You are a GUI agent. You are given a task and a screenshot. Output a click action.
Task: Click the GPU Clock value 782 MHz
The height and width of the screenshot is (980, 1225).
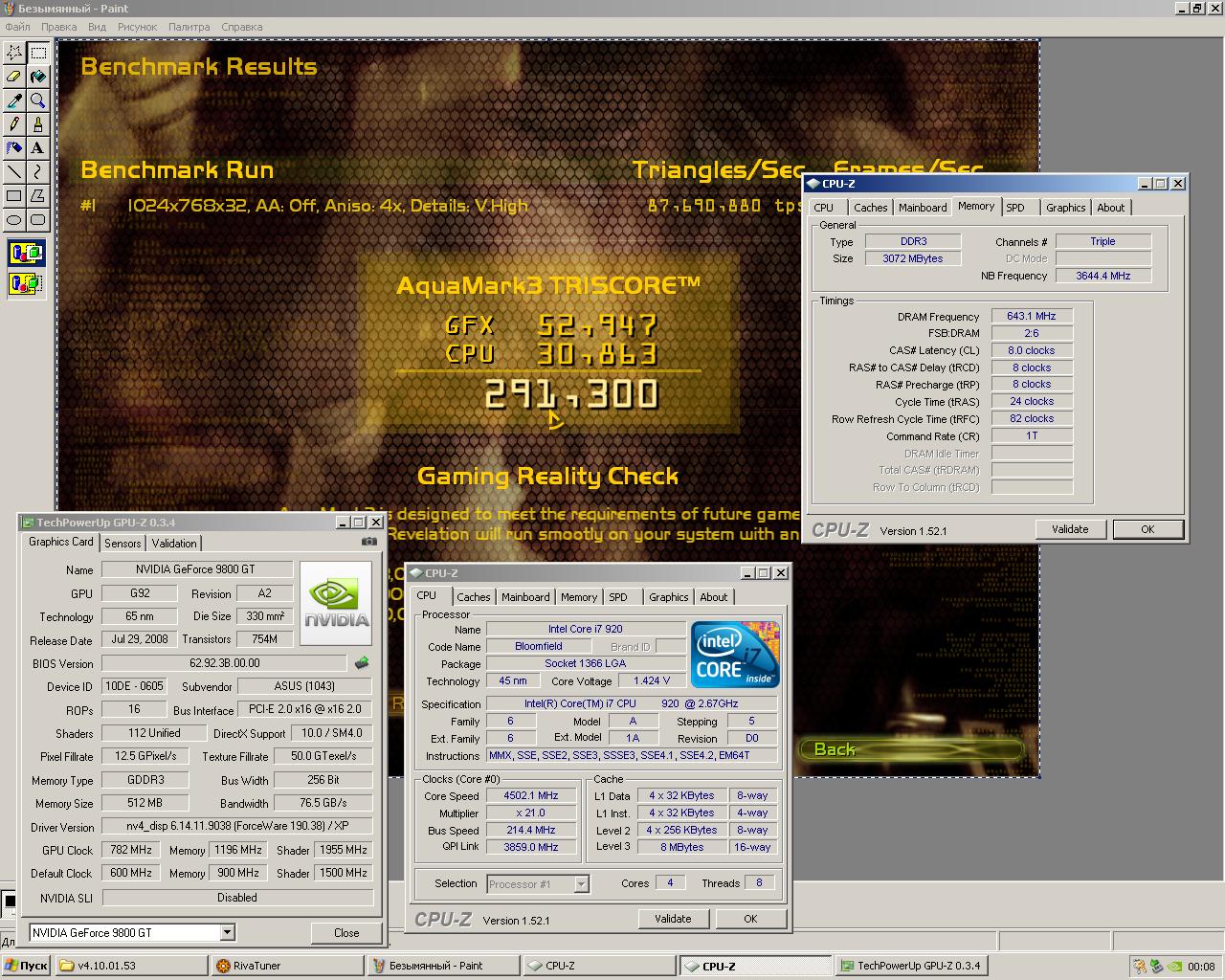click(x=131, y=850)
